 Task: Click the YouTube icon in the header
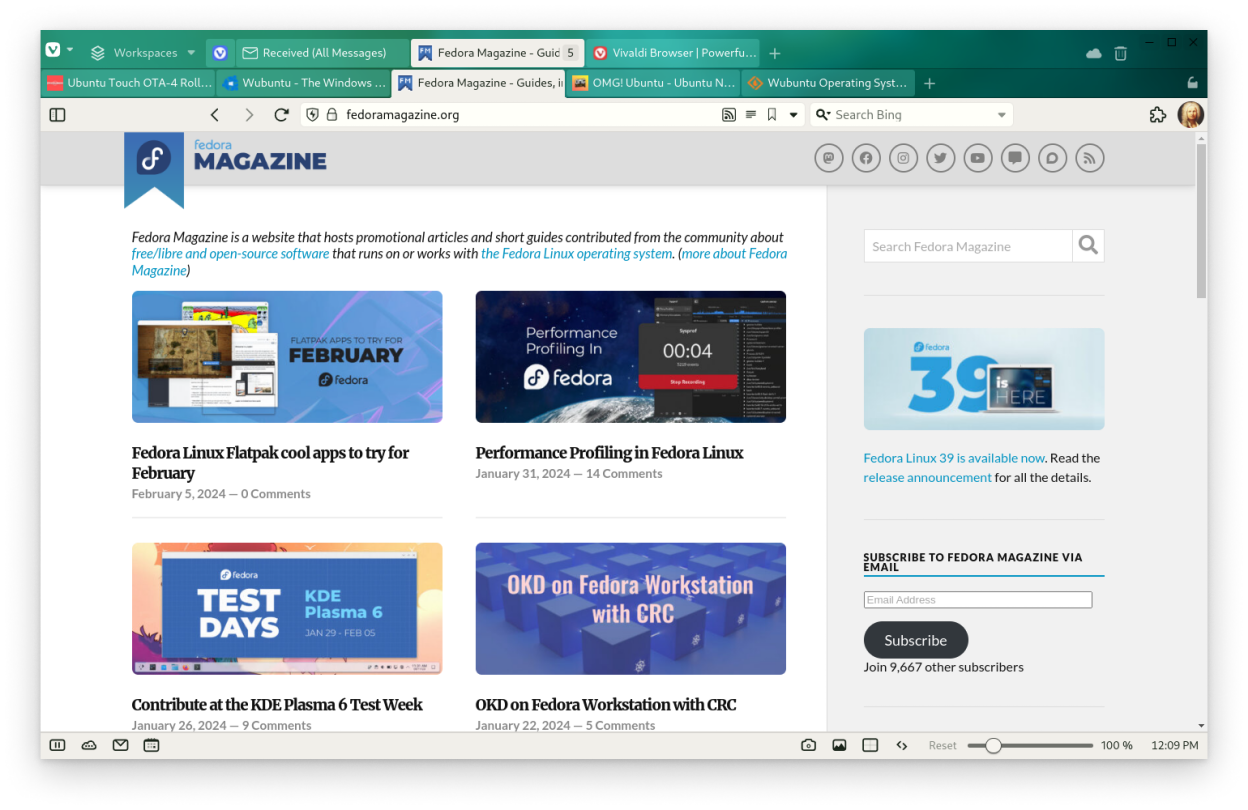[x=977, y=158]
